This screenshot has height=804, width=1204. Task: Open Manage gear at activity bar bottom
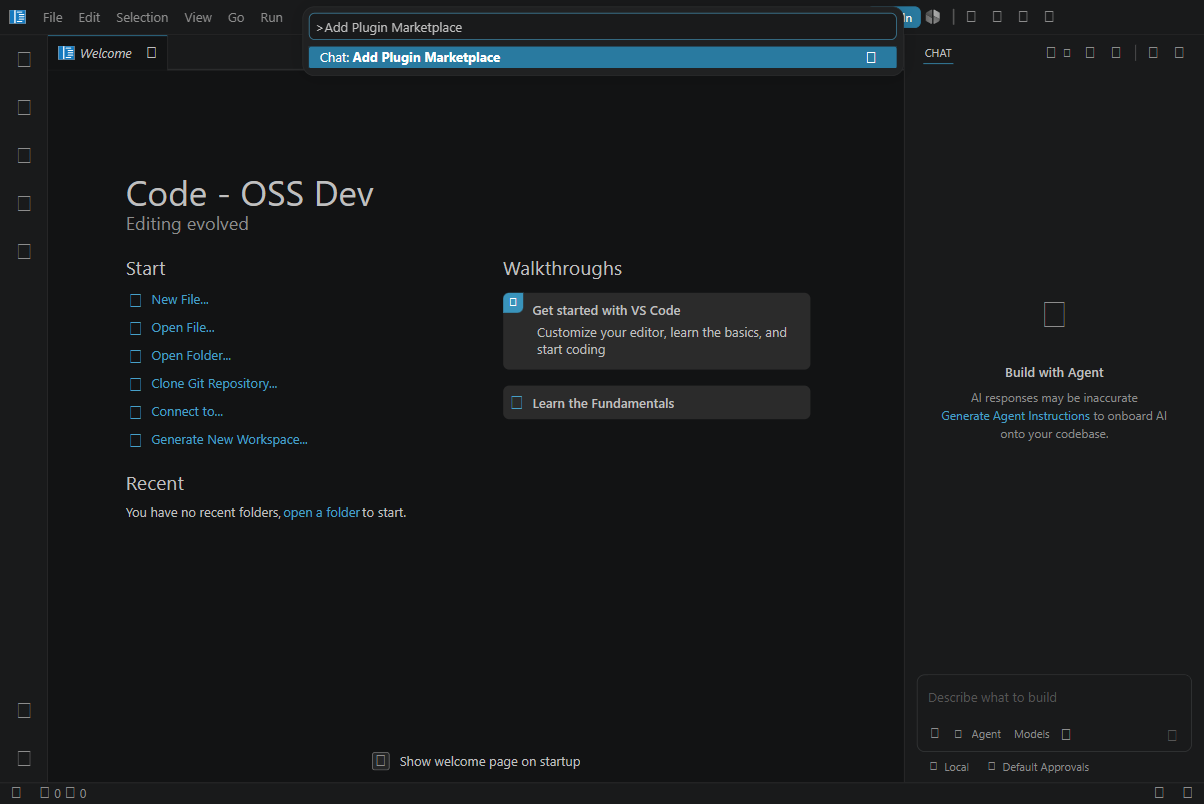(24, 758)
